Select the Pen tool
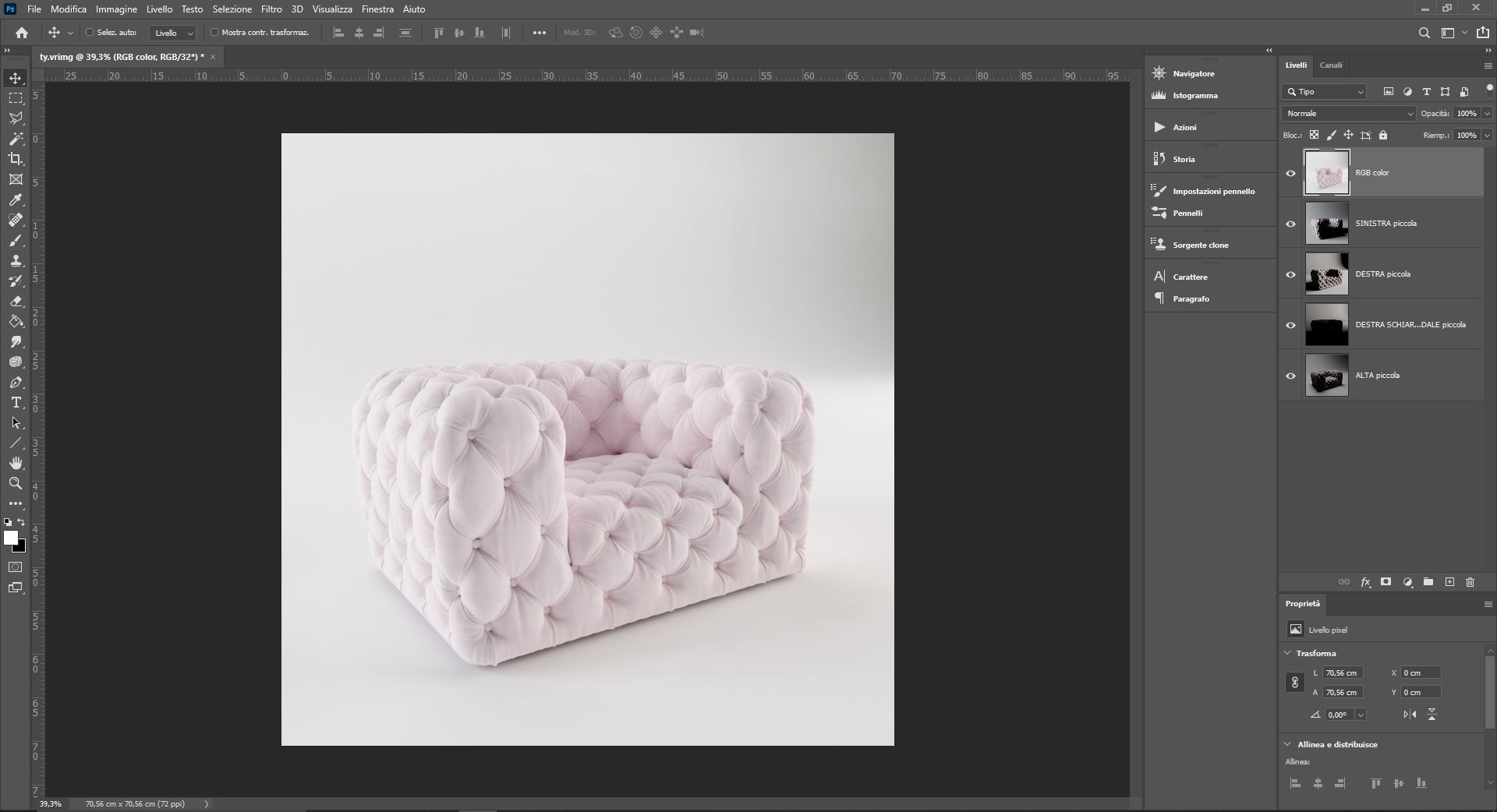This screenshot has height=812, width=1497. (16, 383)
